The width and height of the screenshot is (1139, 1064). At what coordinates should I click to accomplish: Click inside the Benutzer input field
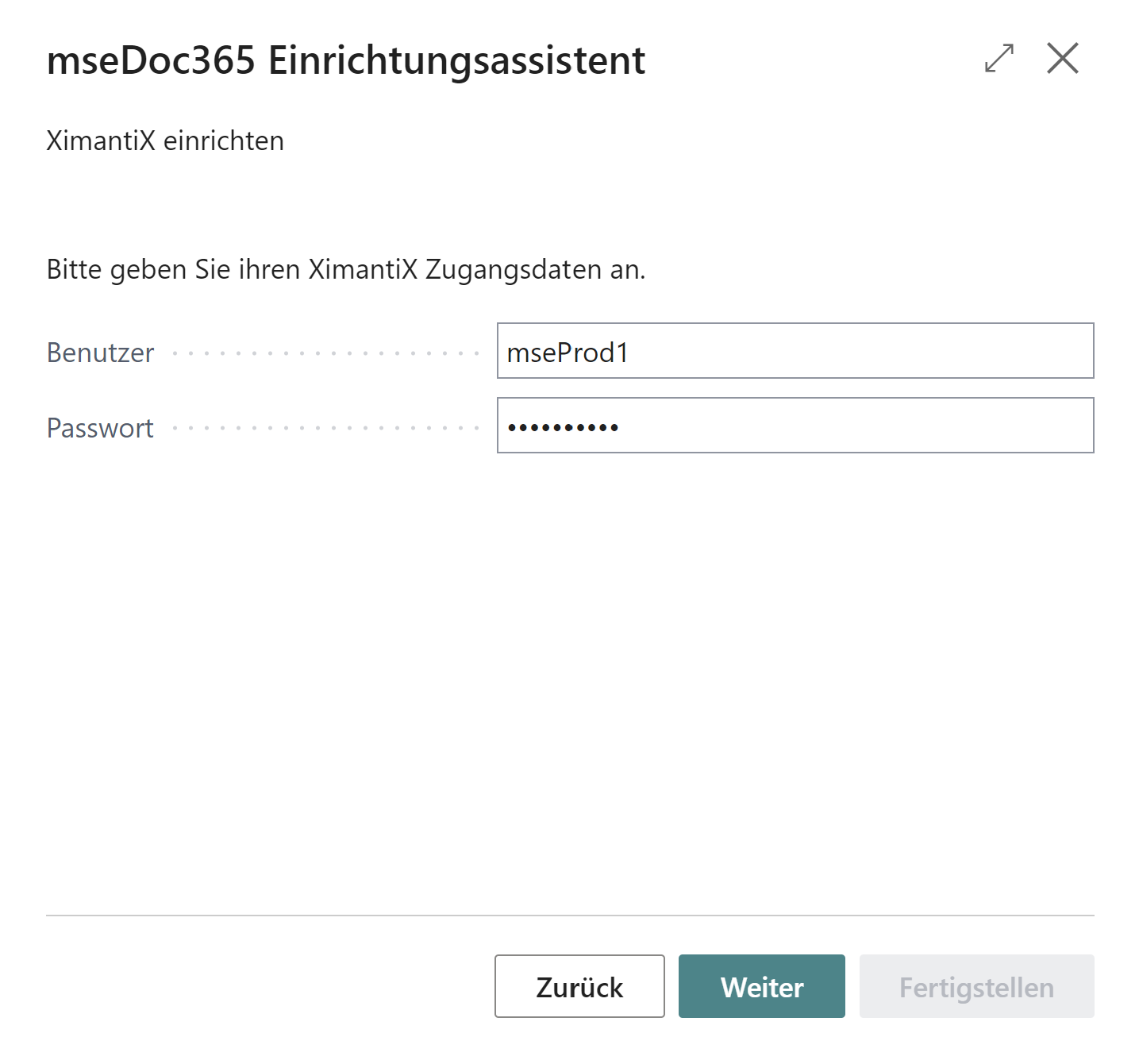click(794, 351)
